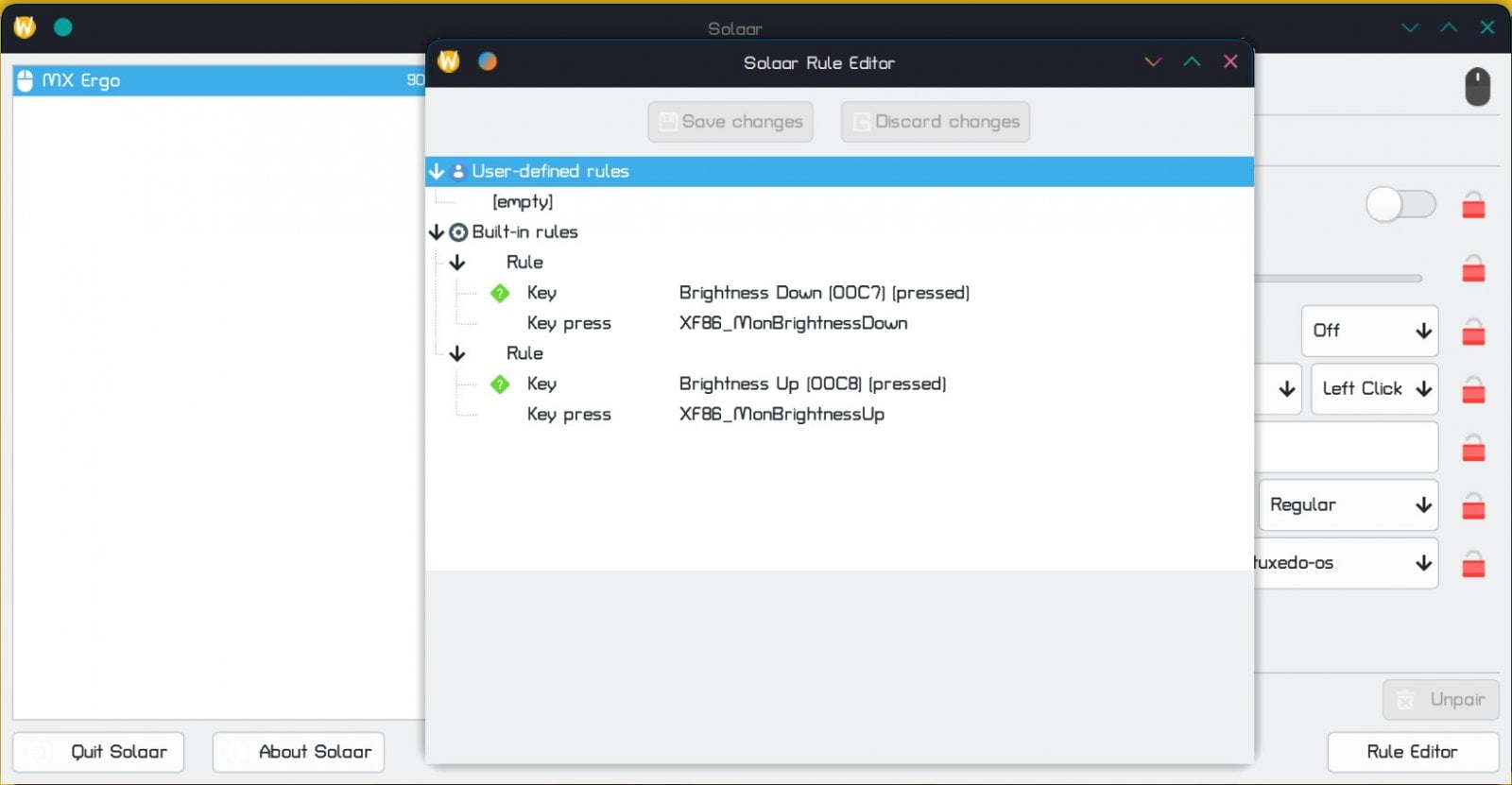Open the Regular dropdown
The height and width of the screenshot is (785, 1512).
(1349, 505)
